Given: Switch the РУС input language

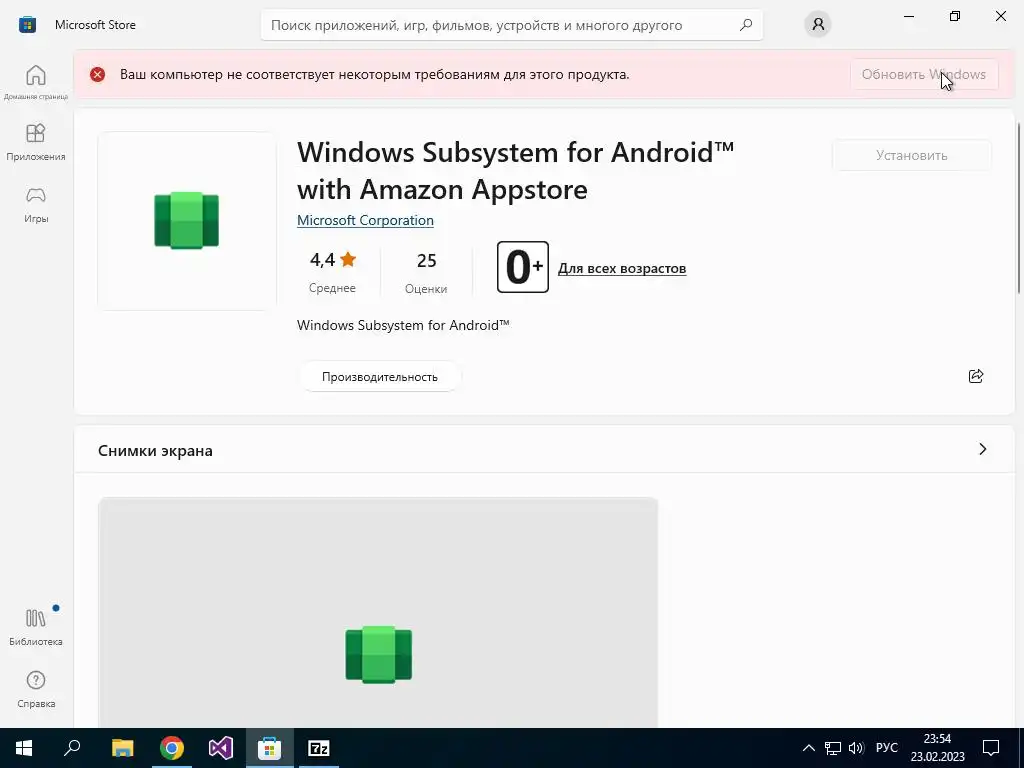Looking at the screenshot, I should [887, 748].
